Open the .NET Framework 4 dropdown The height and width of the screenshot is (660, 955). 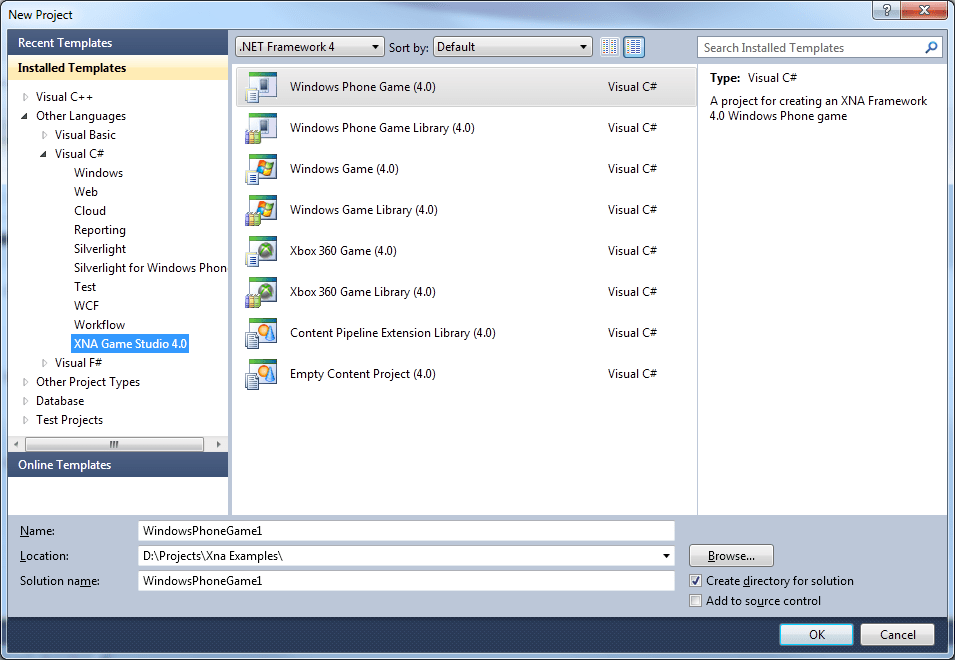click(310, 47)
